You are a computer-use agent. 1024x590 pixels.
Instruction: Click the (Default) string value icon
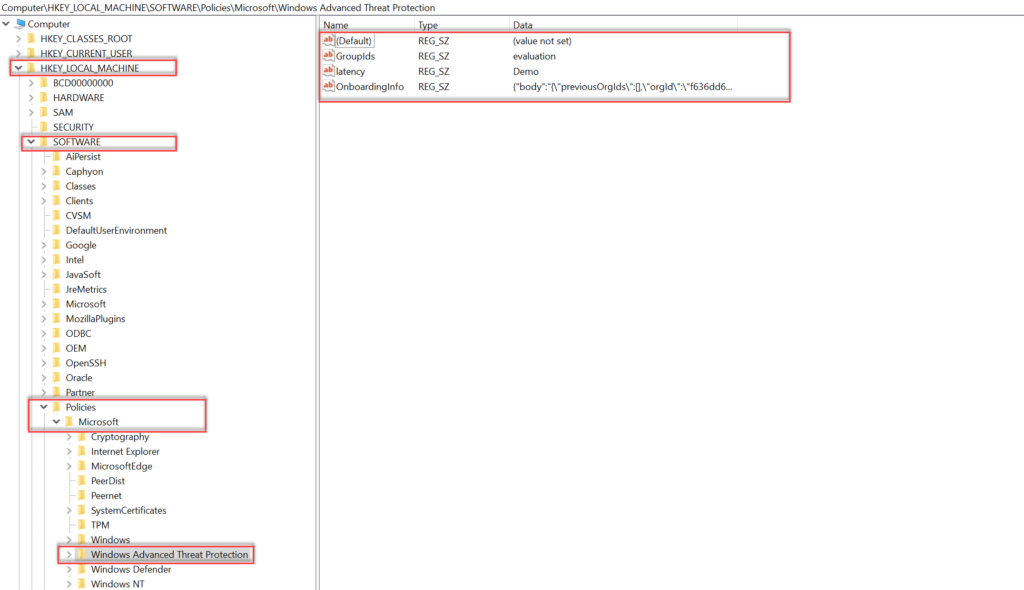(328, 41)
